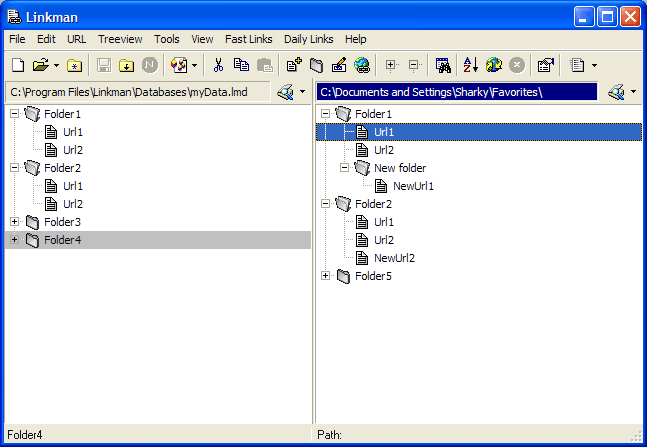The height and width of the screenshot is (447, 647).
Task: Click the folder with blue asterisk icon
Action: 74,65
